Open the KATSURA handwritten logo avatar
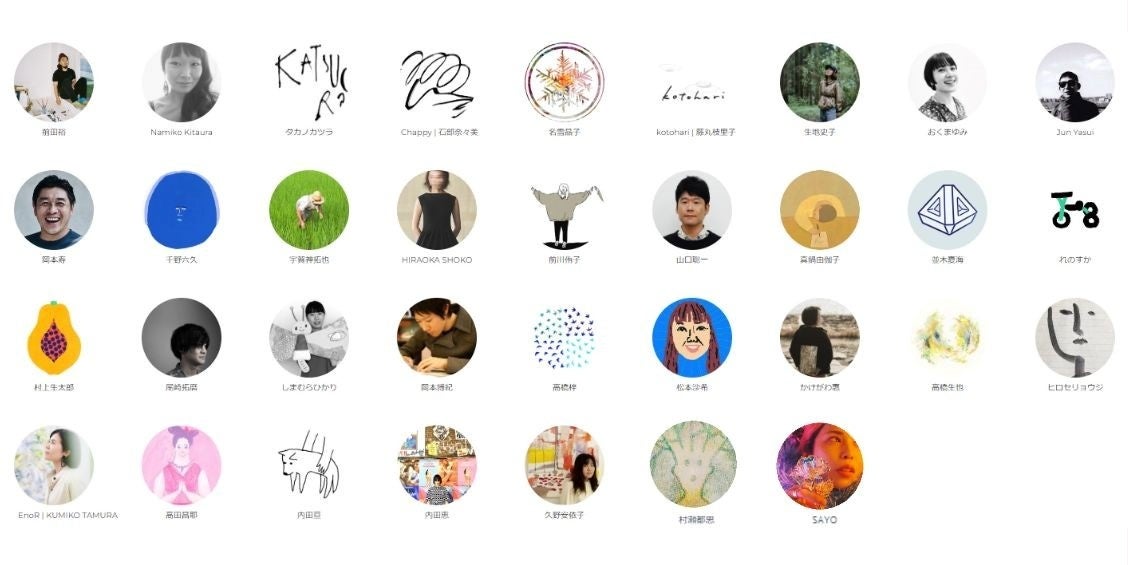Image resolution: width=1128 pixels, height=565 pixels. point(309,82)
